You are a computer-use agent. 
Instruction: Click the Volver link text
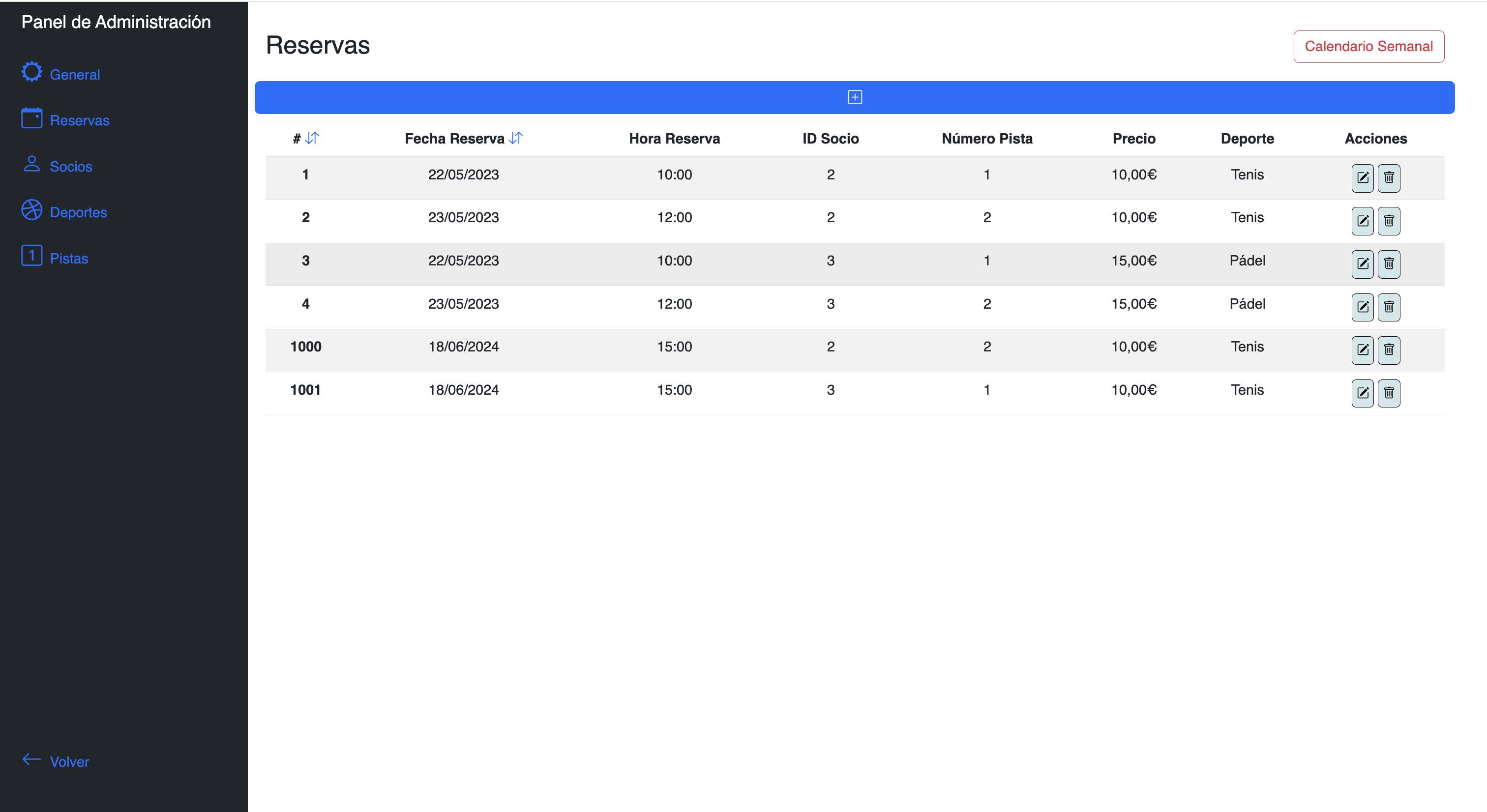click(x=69, y=762)
